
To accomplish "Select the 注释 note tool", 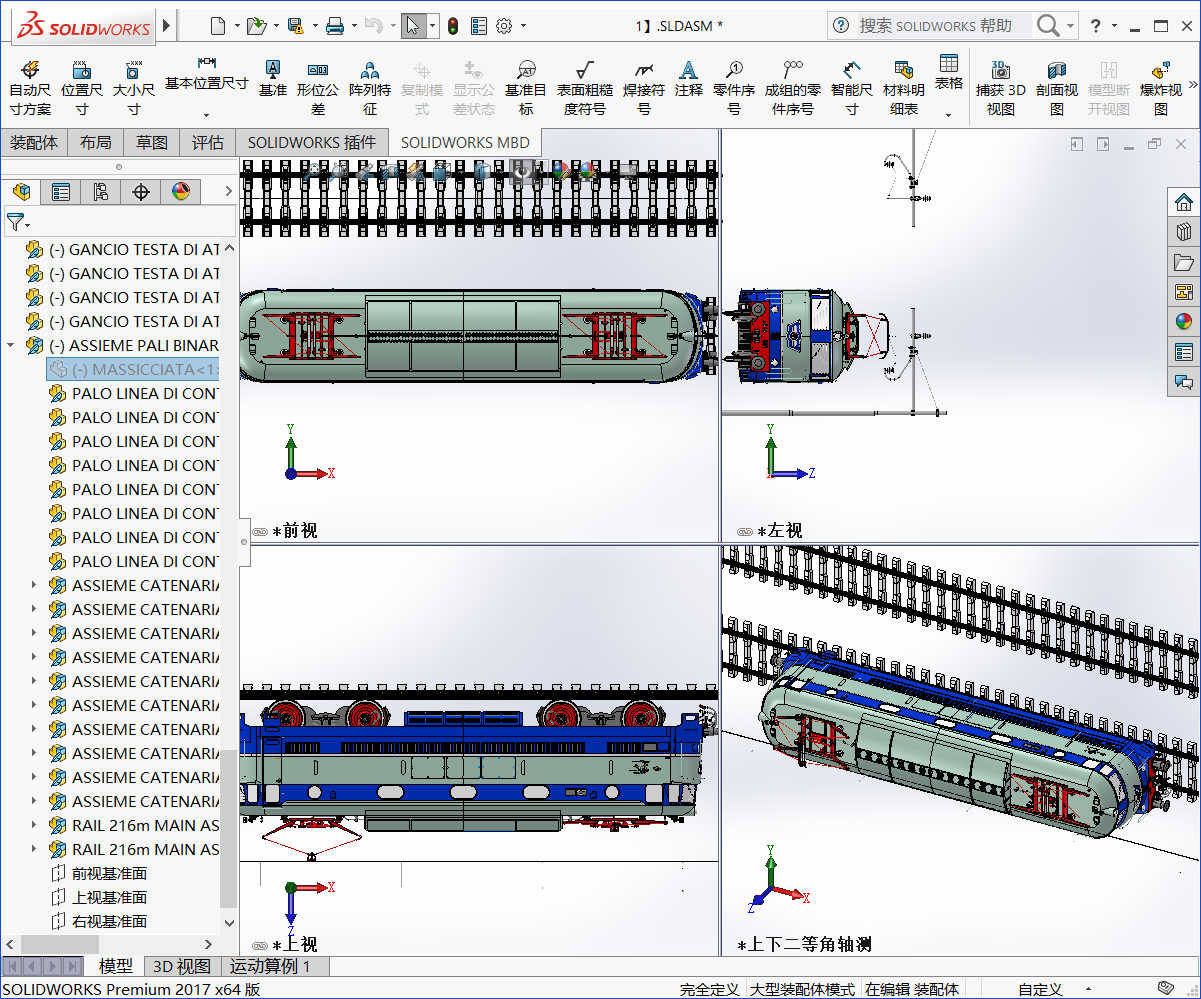I will (688, 78).
